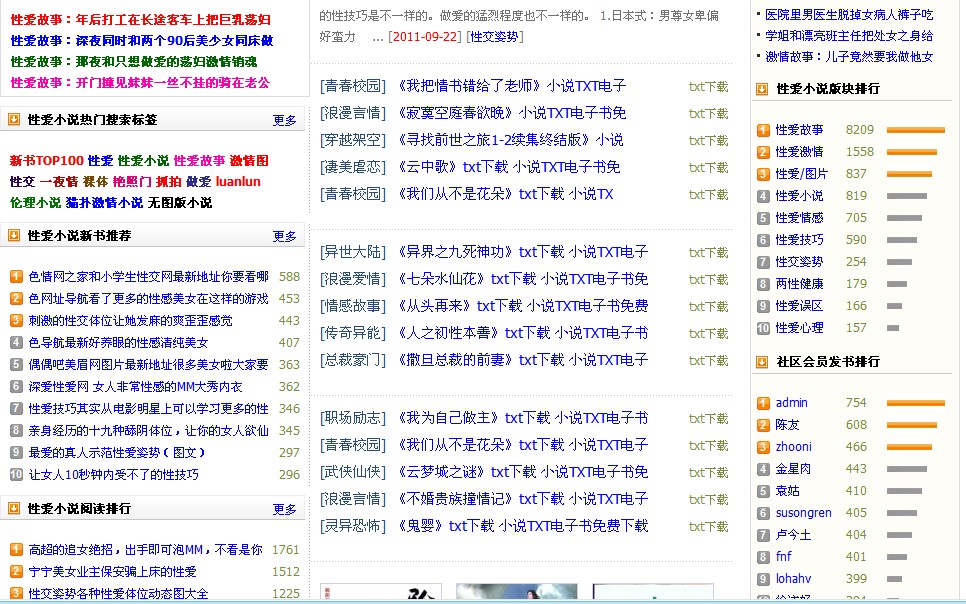Click the rank 8 badge next to fnf

763,557
